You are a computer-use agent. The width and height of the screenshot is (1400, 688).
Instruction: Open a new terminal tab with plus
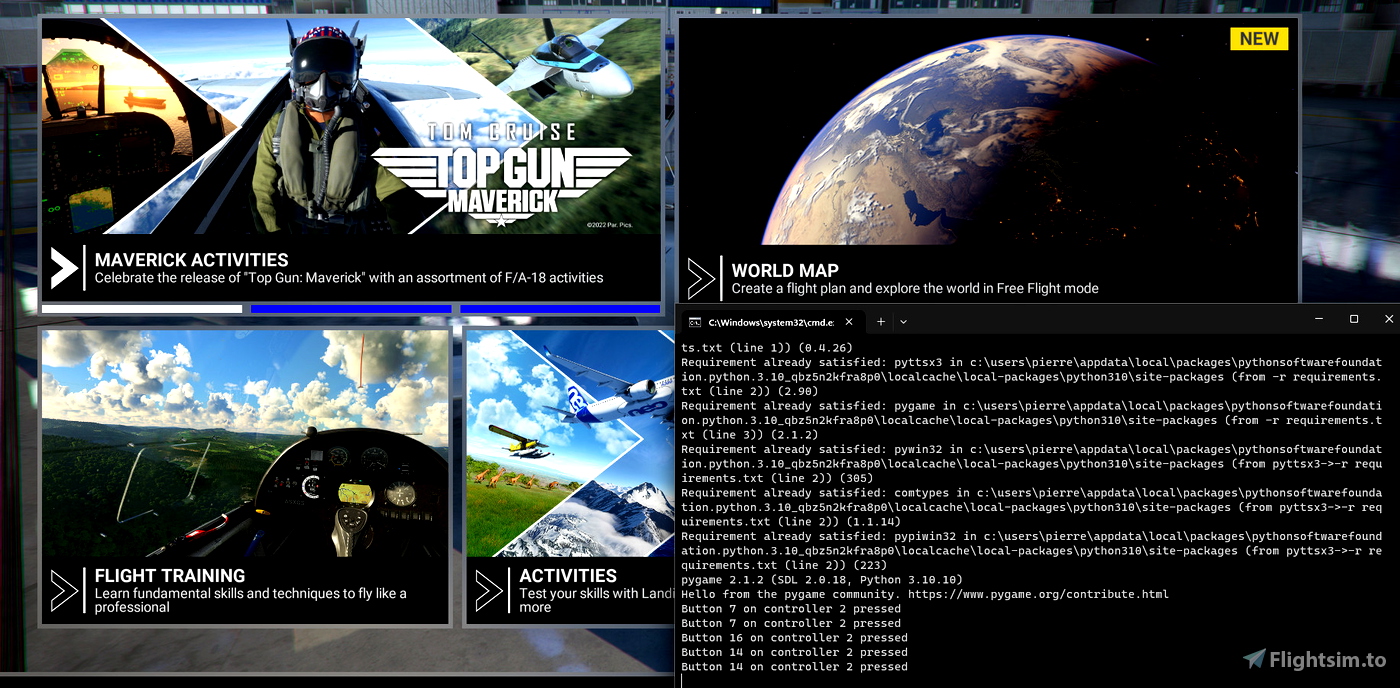pyautogui.click(x=881, y=322)
